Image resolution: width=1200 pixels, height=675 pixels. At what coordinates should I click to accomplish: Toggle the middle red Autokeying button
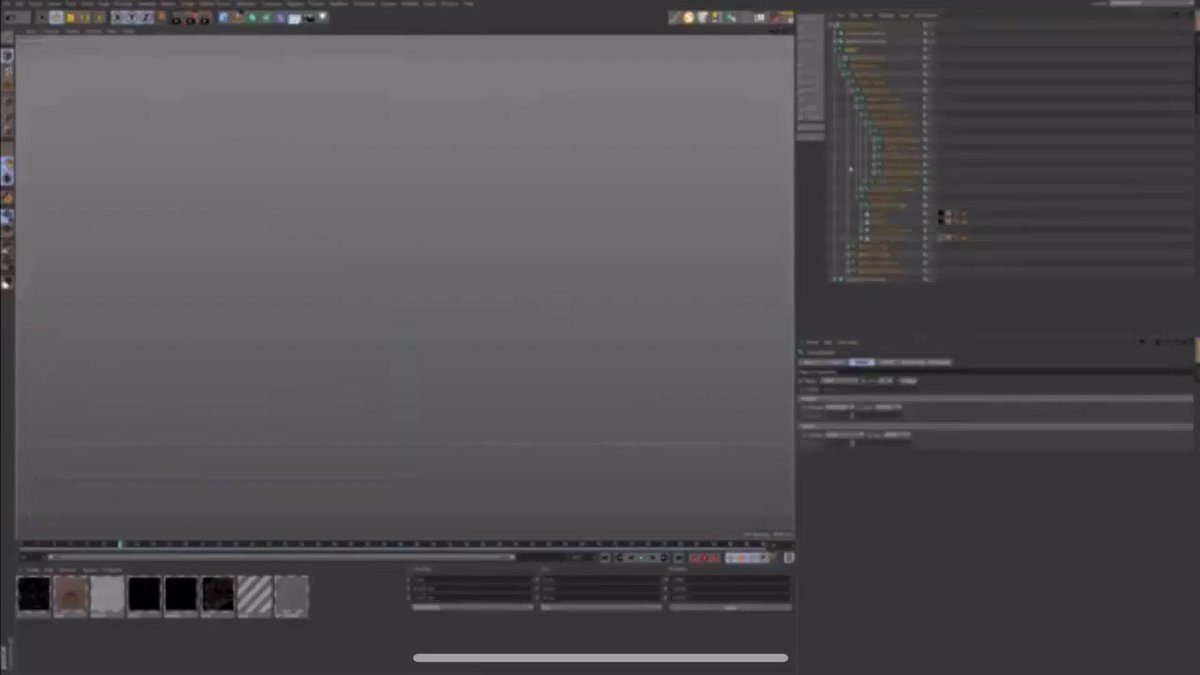(x=705, y=558)
